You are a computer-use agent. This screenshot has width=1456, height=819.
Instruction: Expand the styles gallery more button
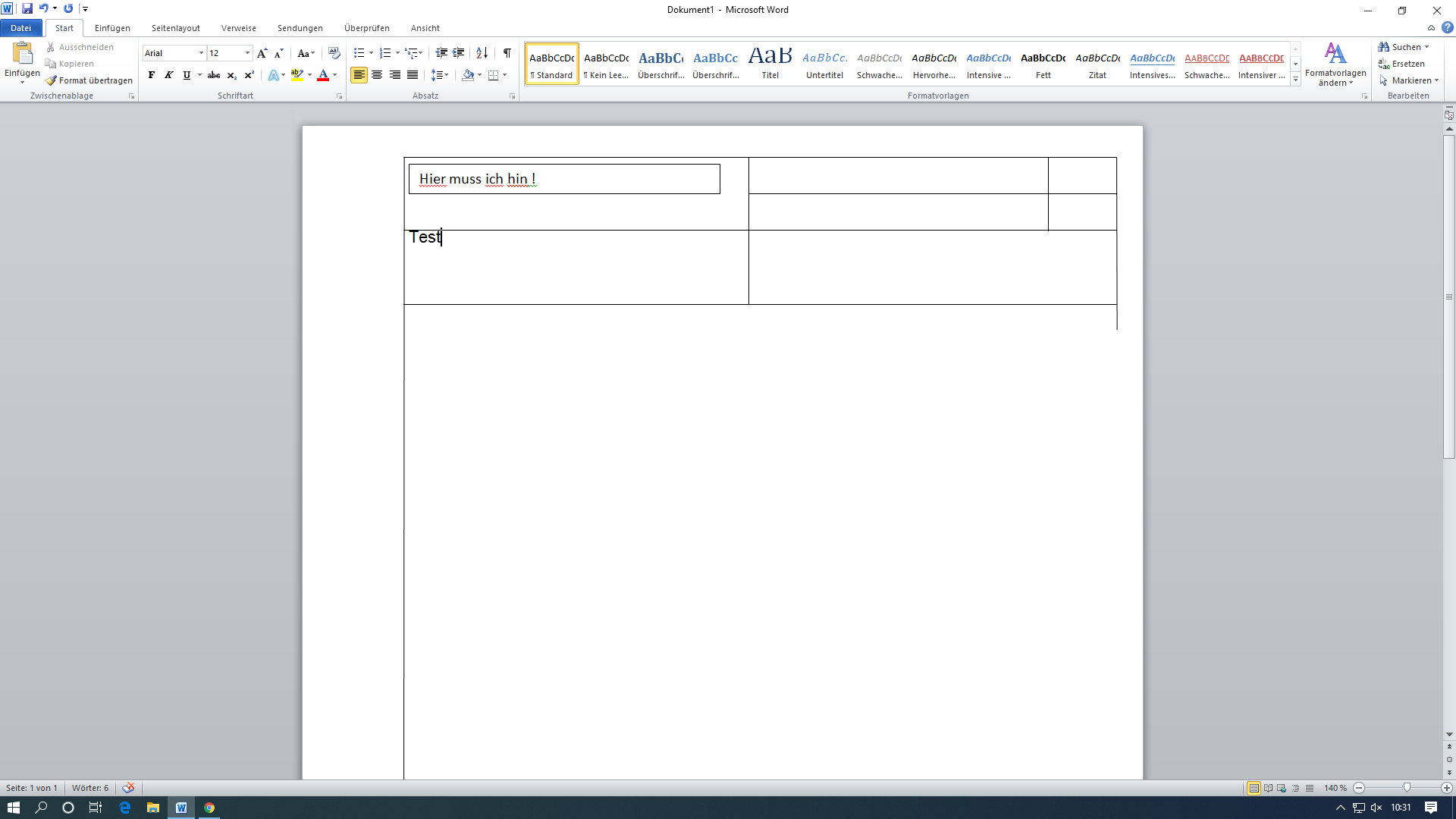click(1295, 80)
